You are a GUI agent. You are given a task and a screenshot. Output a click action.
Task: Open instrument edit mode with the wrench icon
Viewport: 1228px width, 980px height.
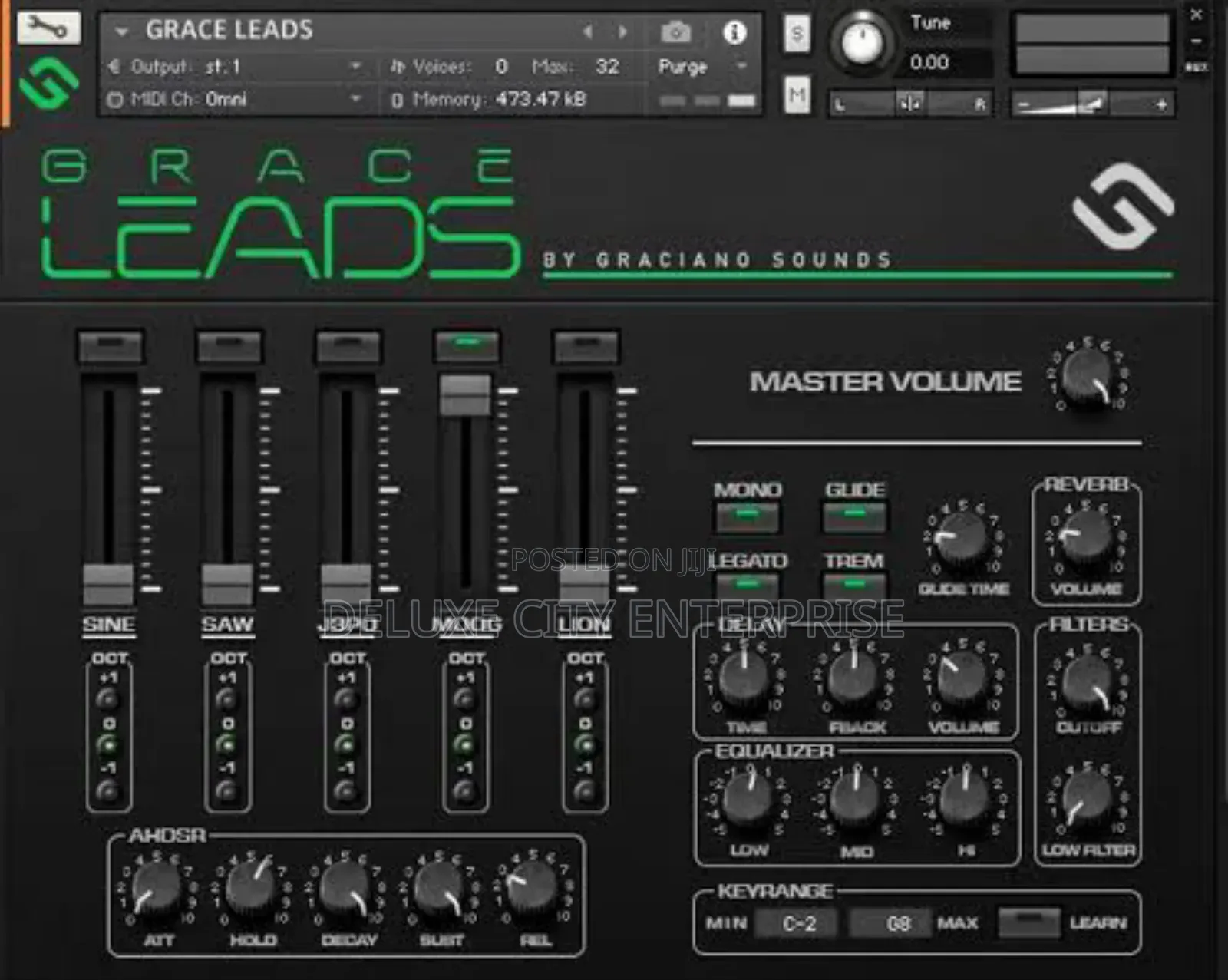(x=48, y=28)
